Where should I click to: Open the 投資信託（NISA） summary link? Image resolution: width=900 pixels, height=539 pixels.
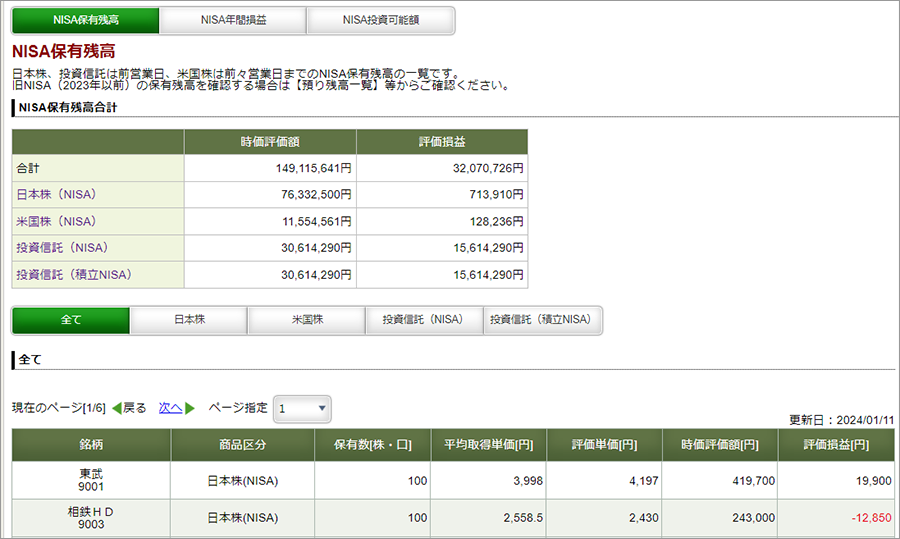62,248
